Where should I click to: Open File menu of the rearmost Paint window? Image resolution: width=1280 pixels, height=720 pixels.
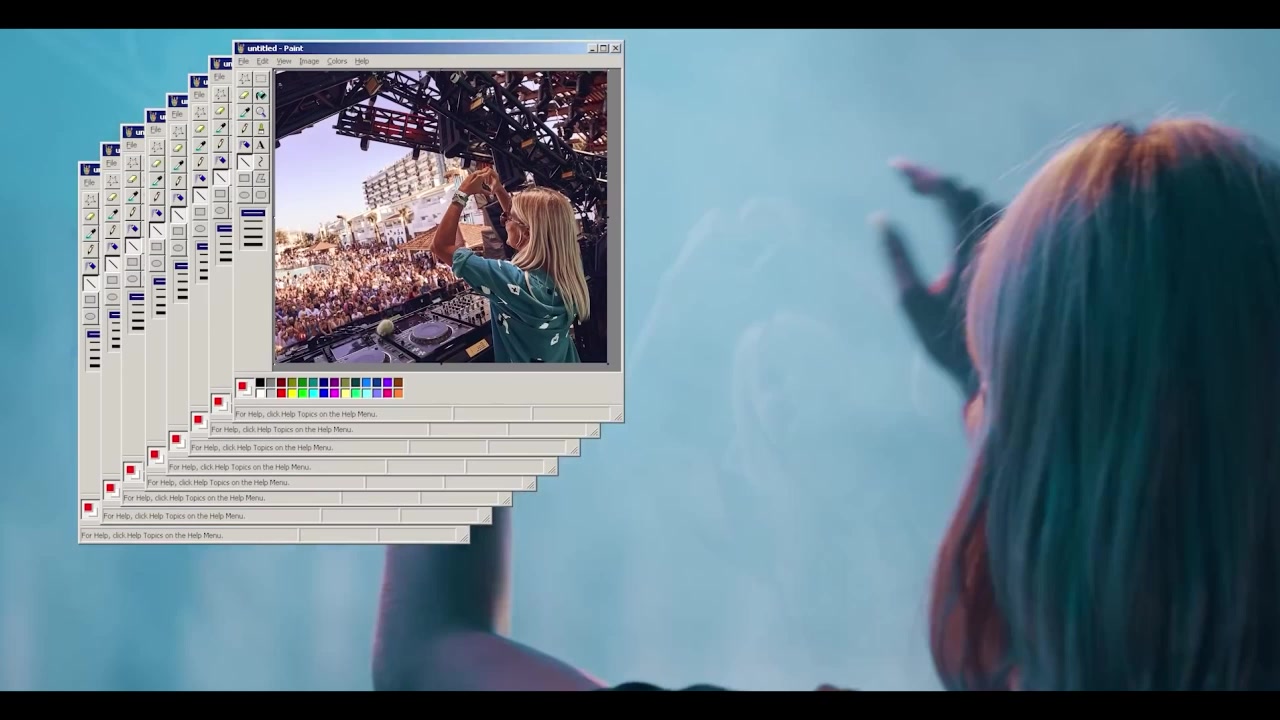[89, 182]
